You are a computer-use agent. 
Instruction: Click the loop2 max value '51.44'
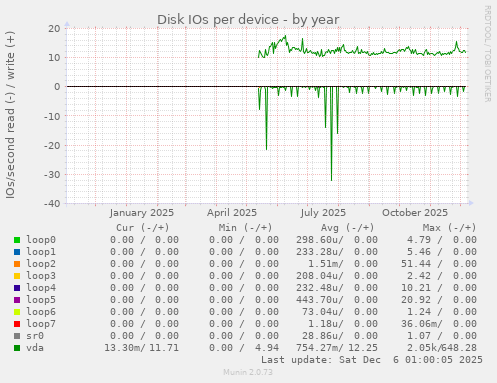[416, 264]
